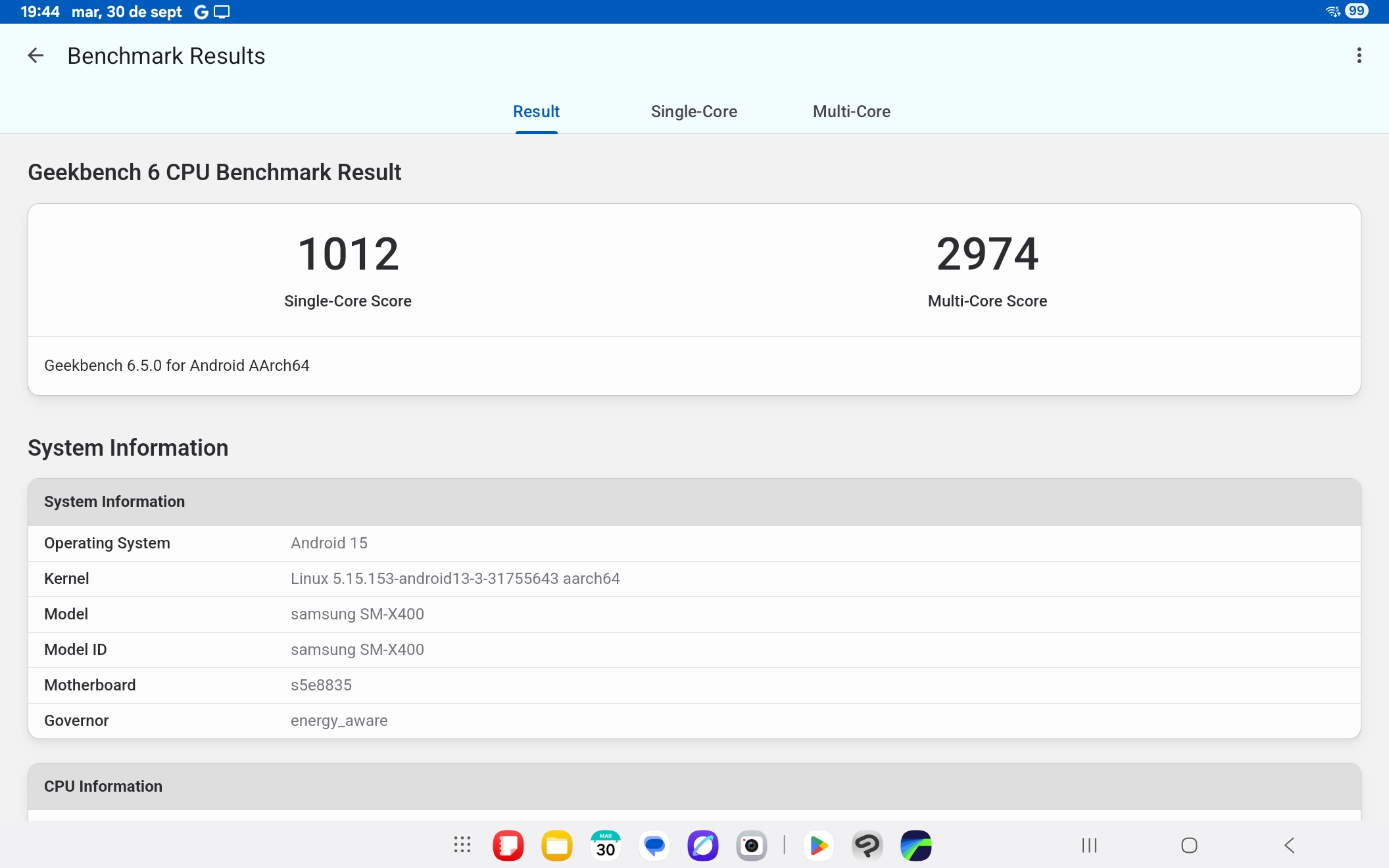
Task: Open Samsung Internet browser
Action: (703, 845)
